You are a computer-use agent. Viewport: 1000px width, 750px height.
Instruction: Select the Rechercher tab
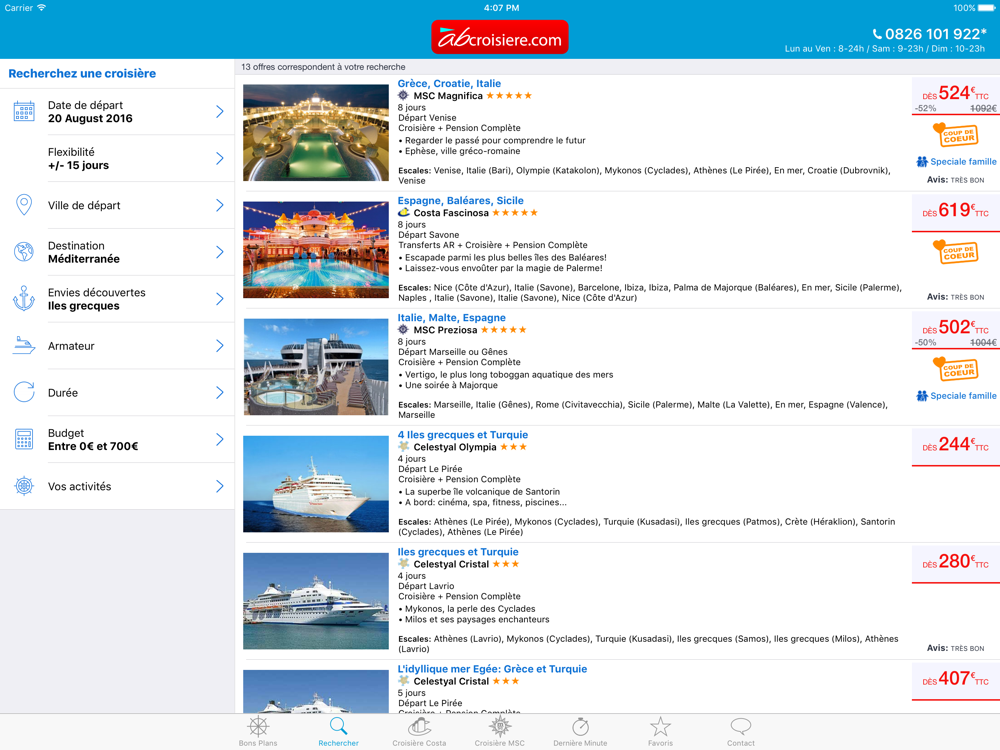[339, 732]
